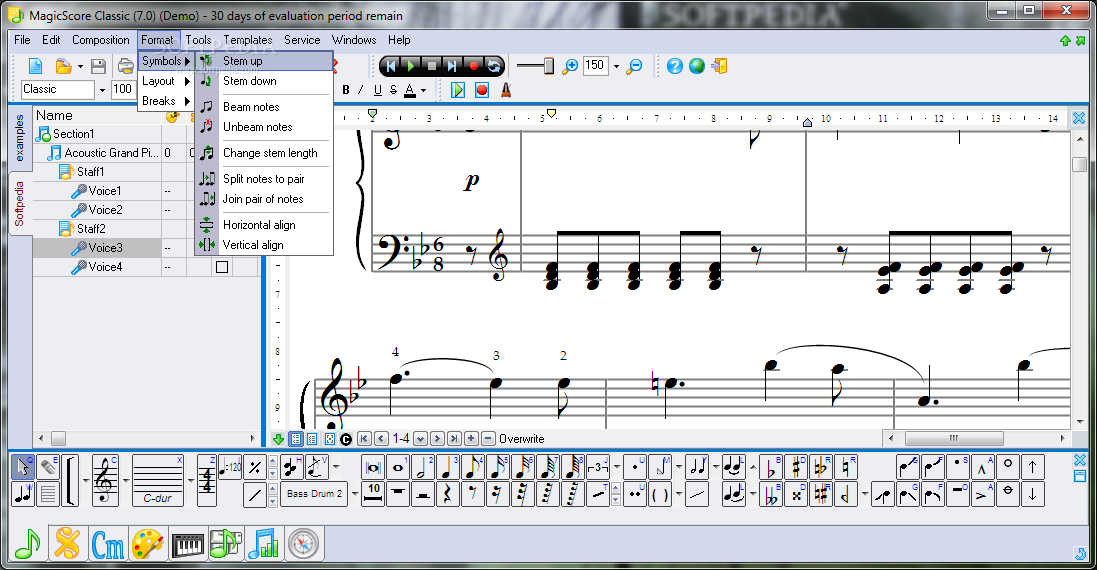Open the color palette panel
Screen dimensions: 1097x570
point(148,543)
